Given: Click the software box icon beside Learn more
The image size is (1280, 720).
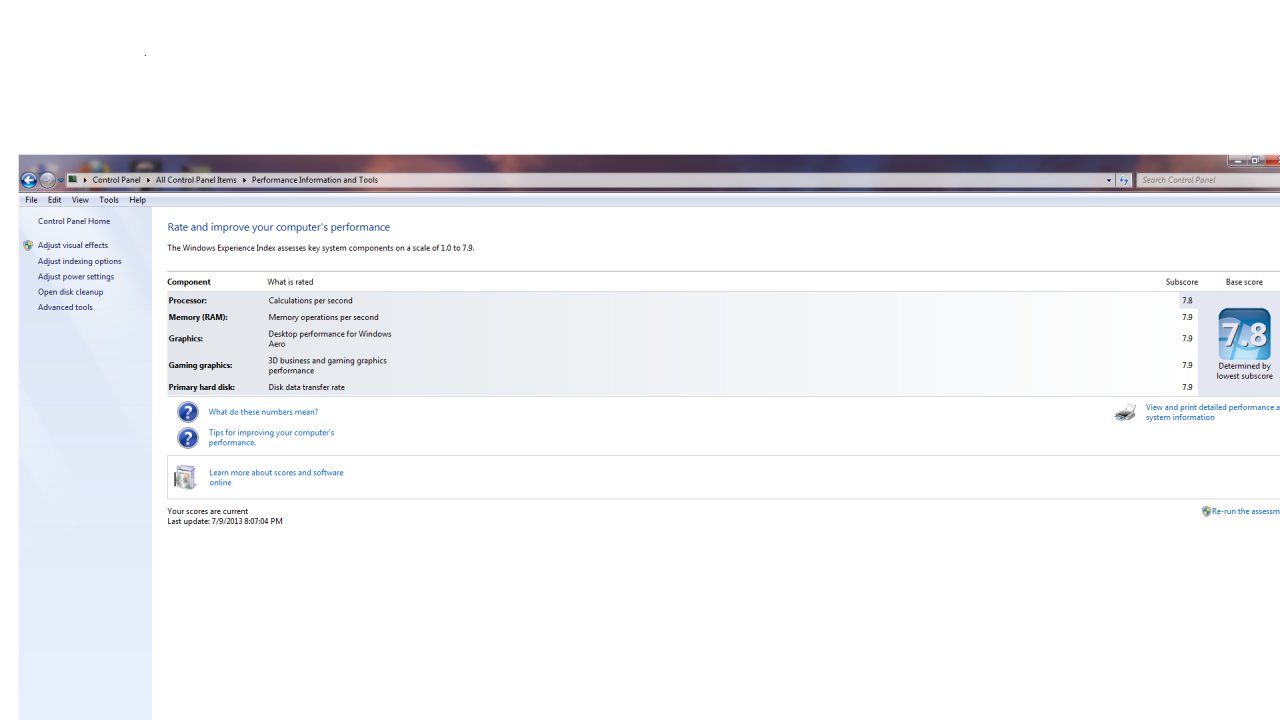Looking at the screenshot, I should (x=186, y=478).
